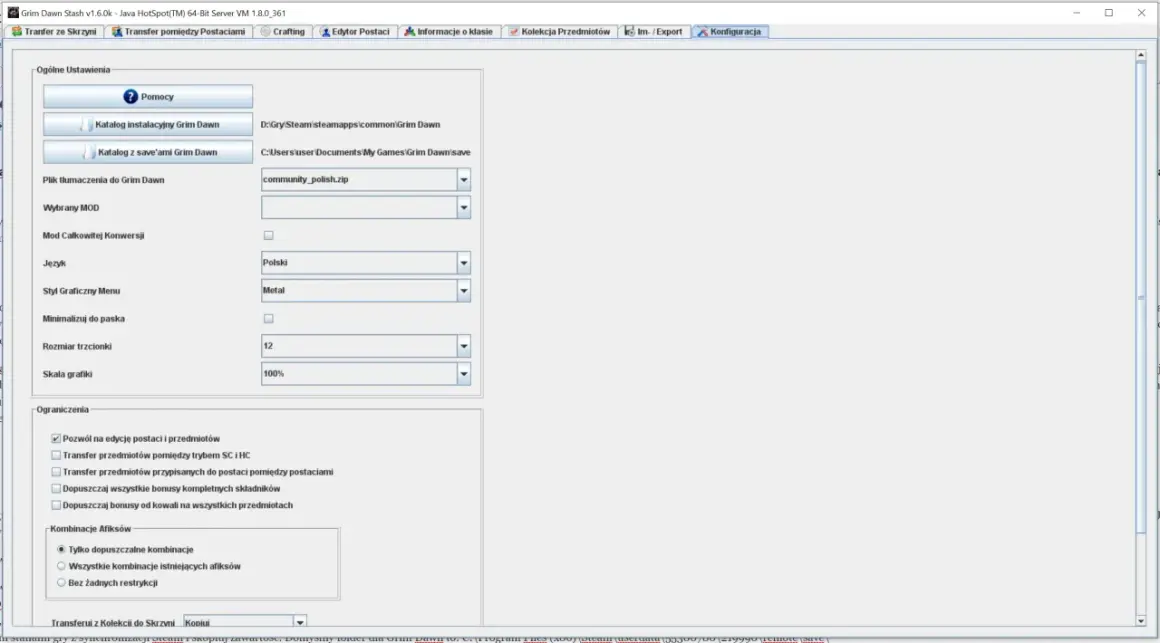Click the chest icon on Tranfer ze Skrzyni tab

pyautogui.click(x=16, y=32)
